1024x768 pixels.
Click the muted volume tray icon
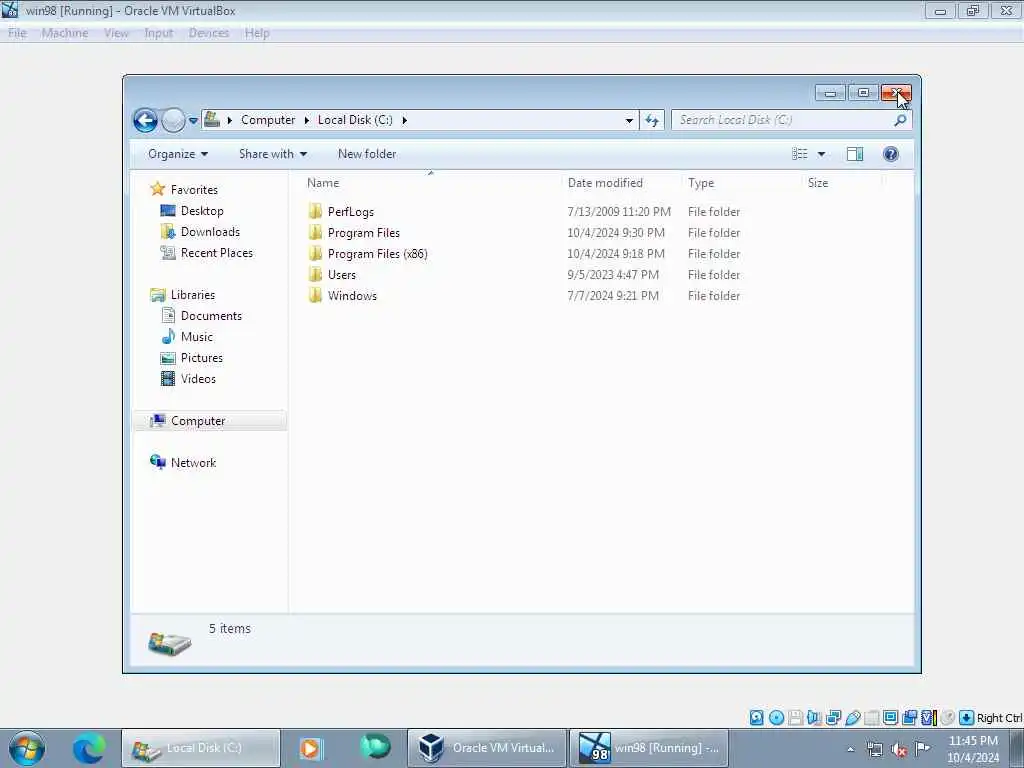[x=899, y=750]
